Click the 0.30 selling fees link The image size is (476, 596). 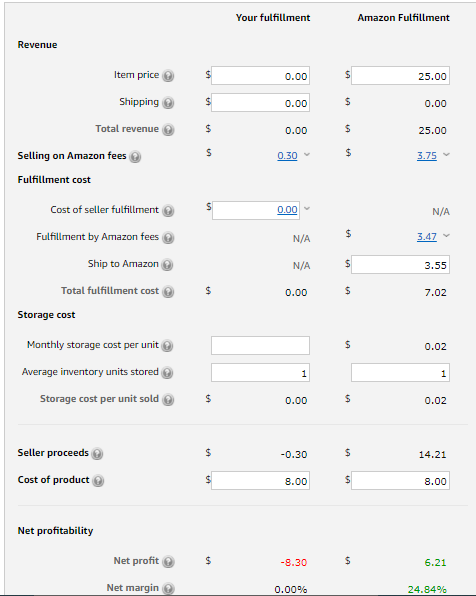pyautogui.click(x=287, y=156)
